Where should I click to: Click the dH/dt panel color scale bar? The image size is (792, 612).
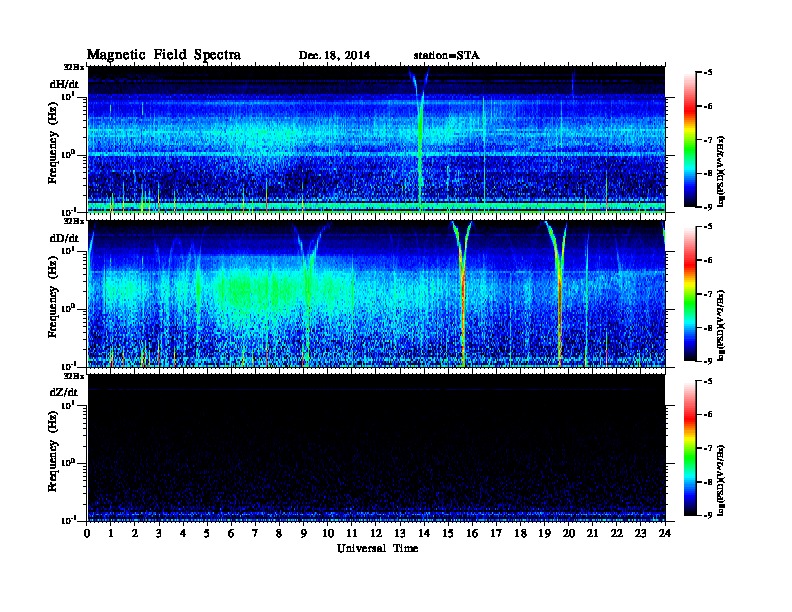click(689, 139)
